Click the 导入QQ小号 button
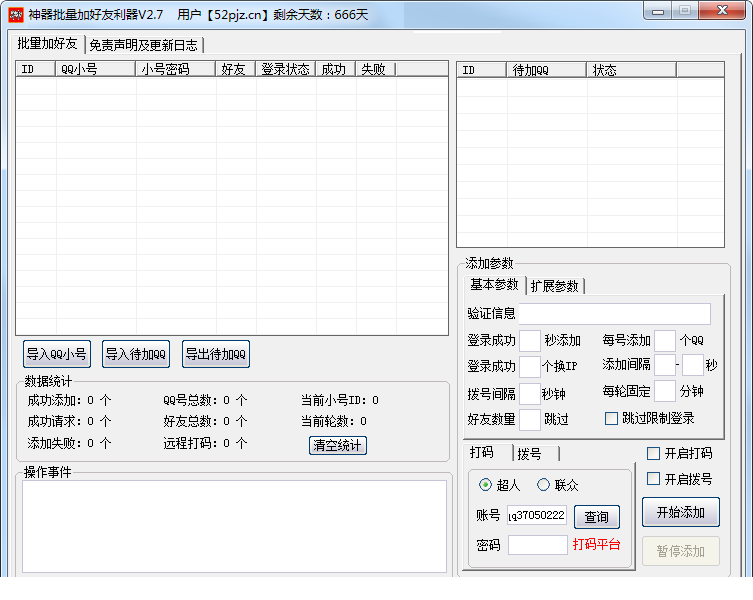 tap(57, 355)
